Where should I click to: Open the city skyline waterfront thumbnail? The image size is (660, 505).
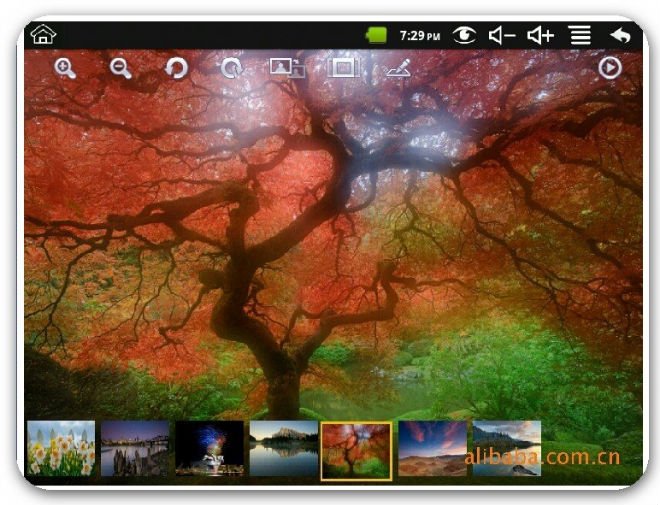tap(135, 448)
